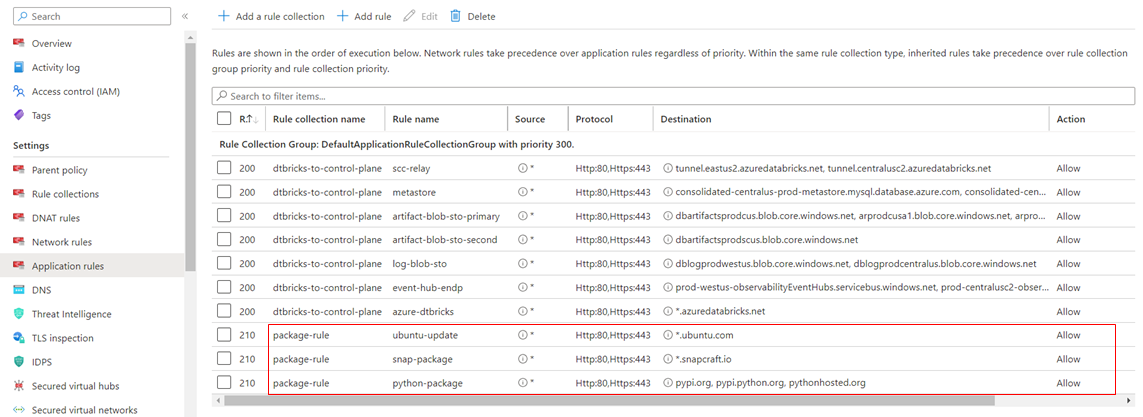Click the IDPS shield icon
This screenshot has width=1143, height=417.
18,362
